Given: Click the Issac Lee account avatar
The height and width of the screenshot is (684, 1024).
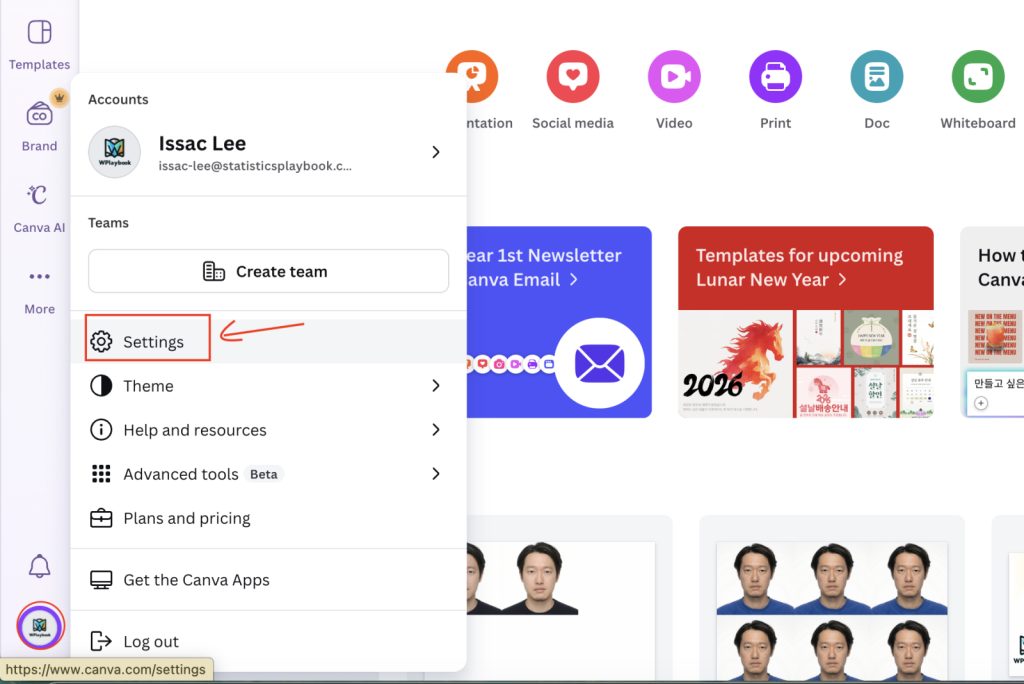Looking at the screenshot, I should coord(114,152).
